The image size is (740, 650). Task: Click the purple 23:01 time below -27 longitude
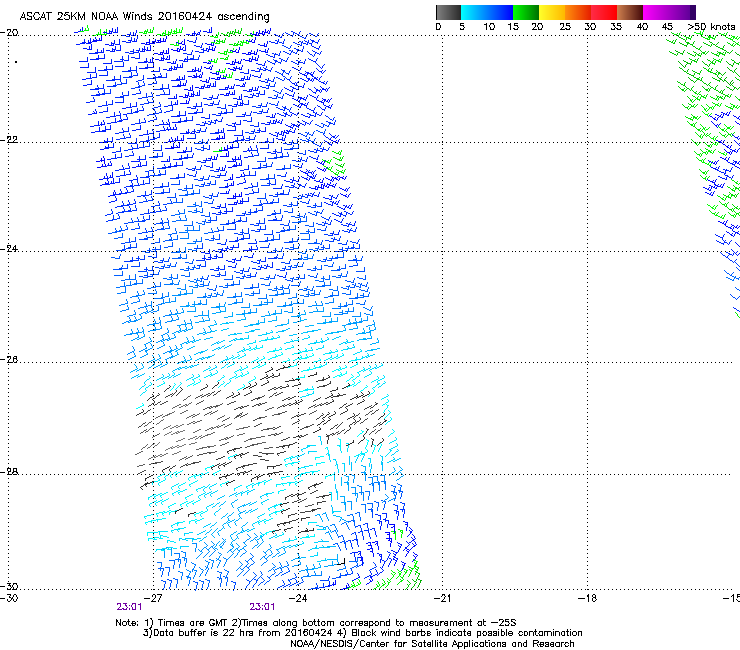(129, 607)
